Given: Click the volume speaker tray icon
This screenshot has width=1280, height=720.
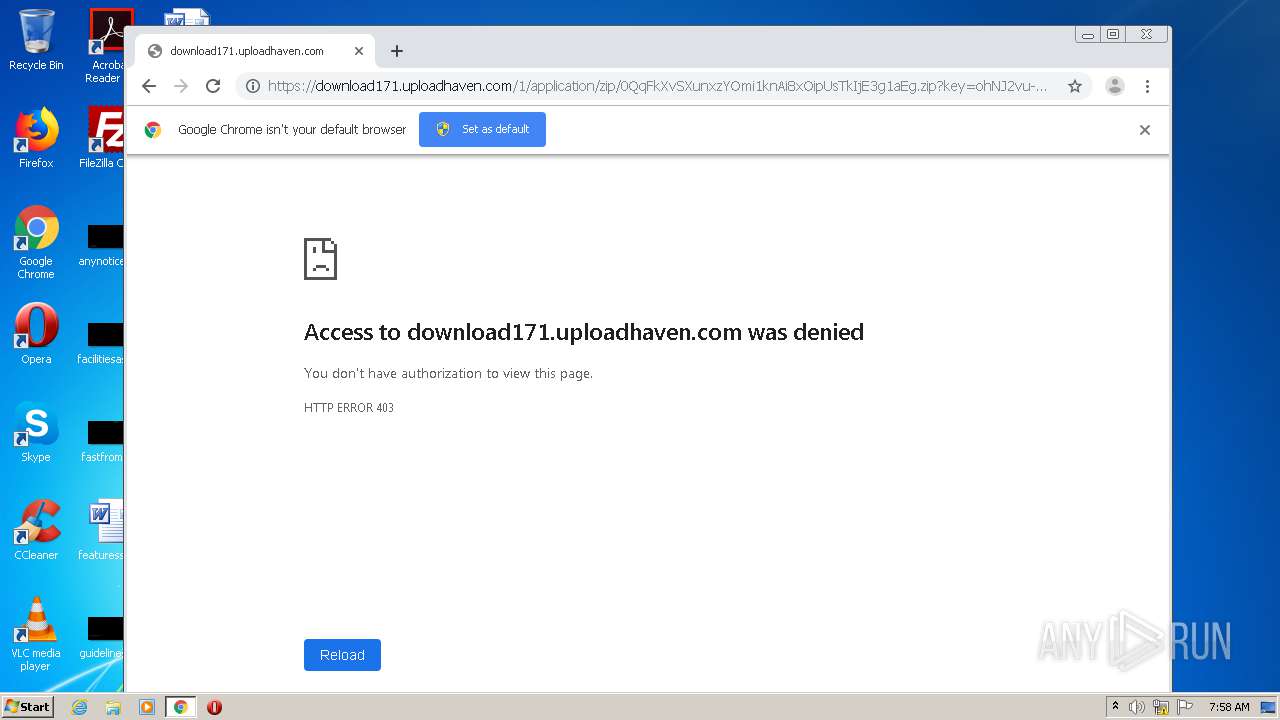Looking at the screenshot, I should [1137, 707].
